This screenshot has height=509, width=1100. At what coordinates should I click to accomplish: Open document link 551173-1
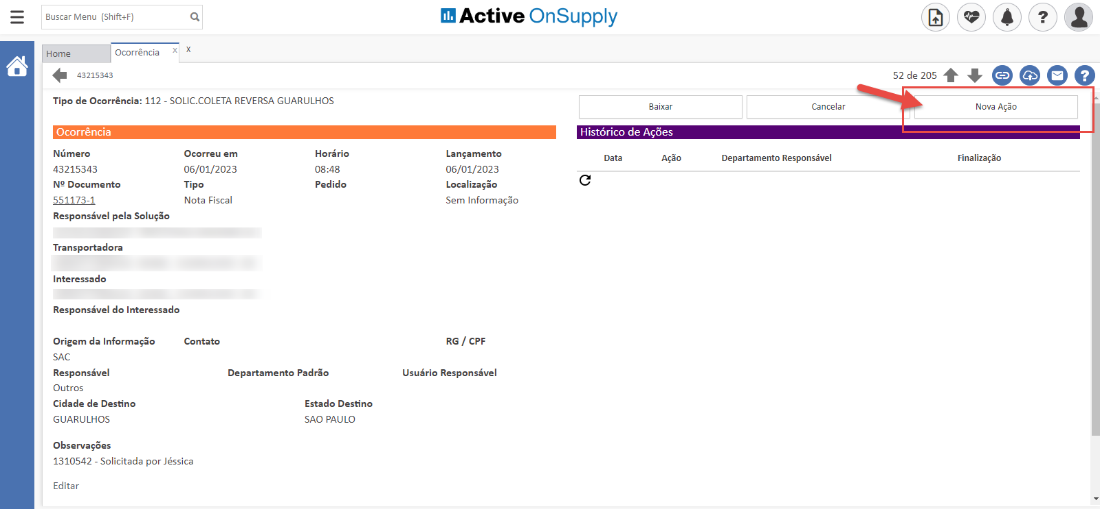point(74,200)
